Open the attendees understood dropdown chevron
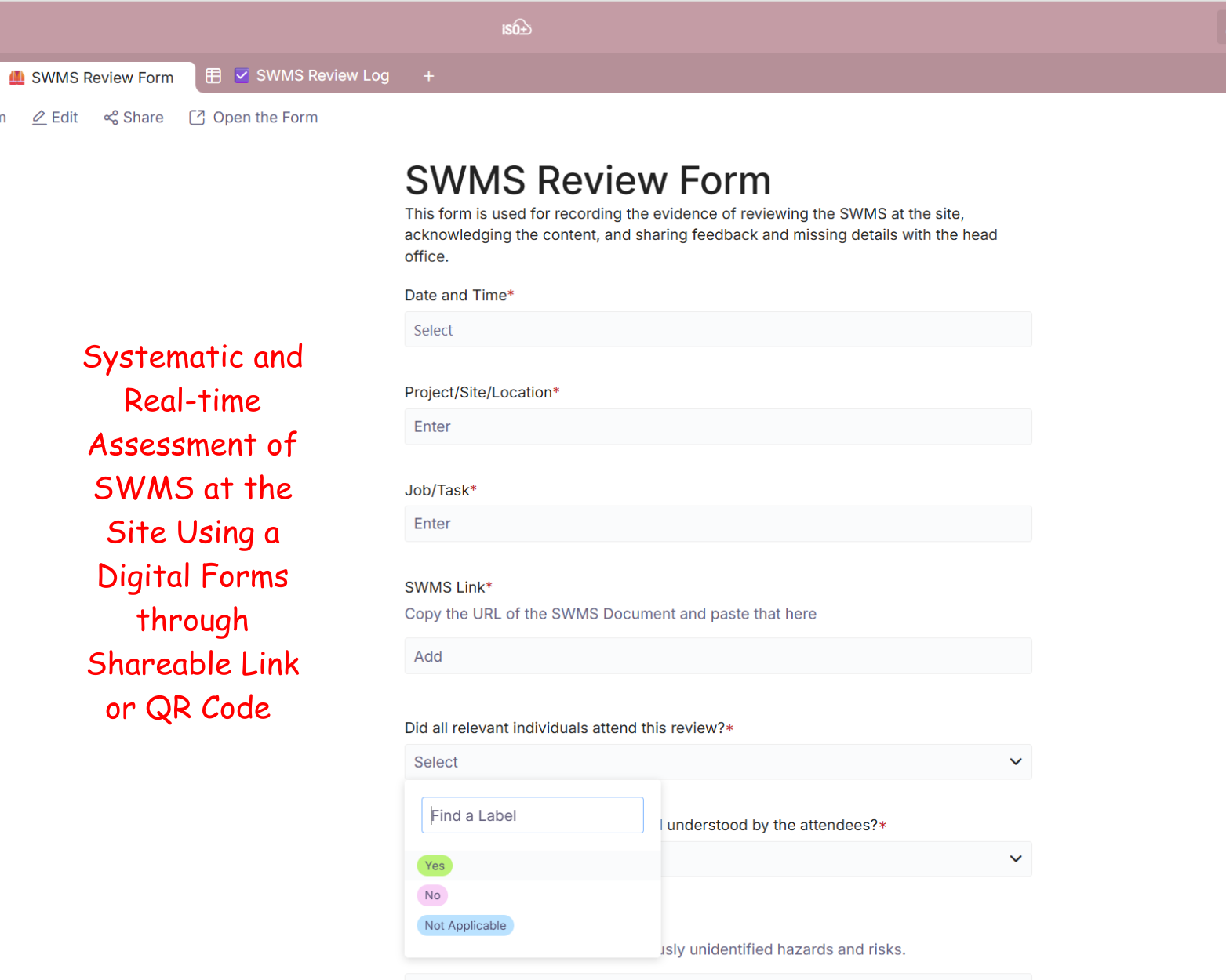This screenshot has height=980, width=1226. click(1015, 858)
